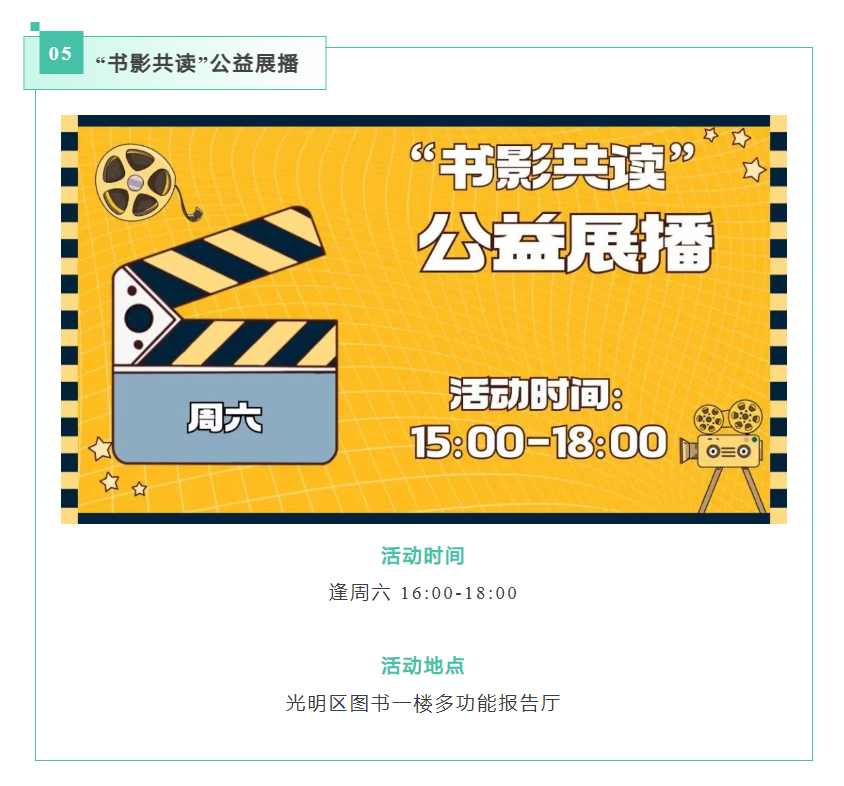Click the small star below the clapperboard

[x=139, y=489]
